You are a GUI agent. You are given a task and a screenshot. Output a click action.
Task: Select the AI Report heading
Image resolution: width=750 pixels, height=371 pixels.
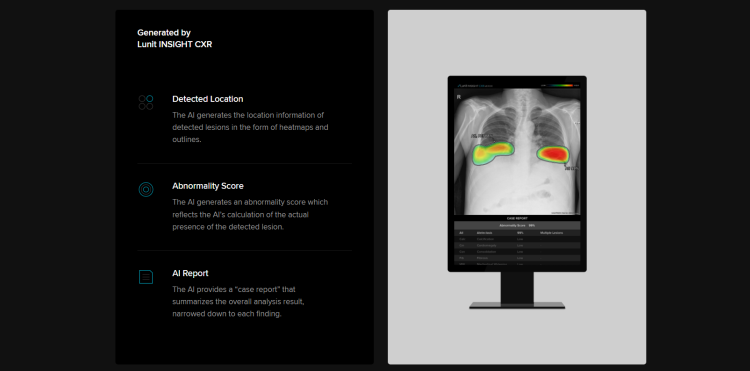click(x=190, y=273)
